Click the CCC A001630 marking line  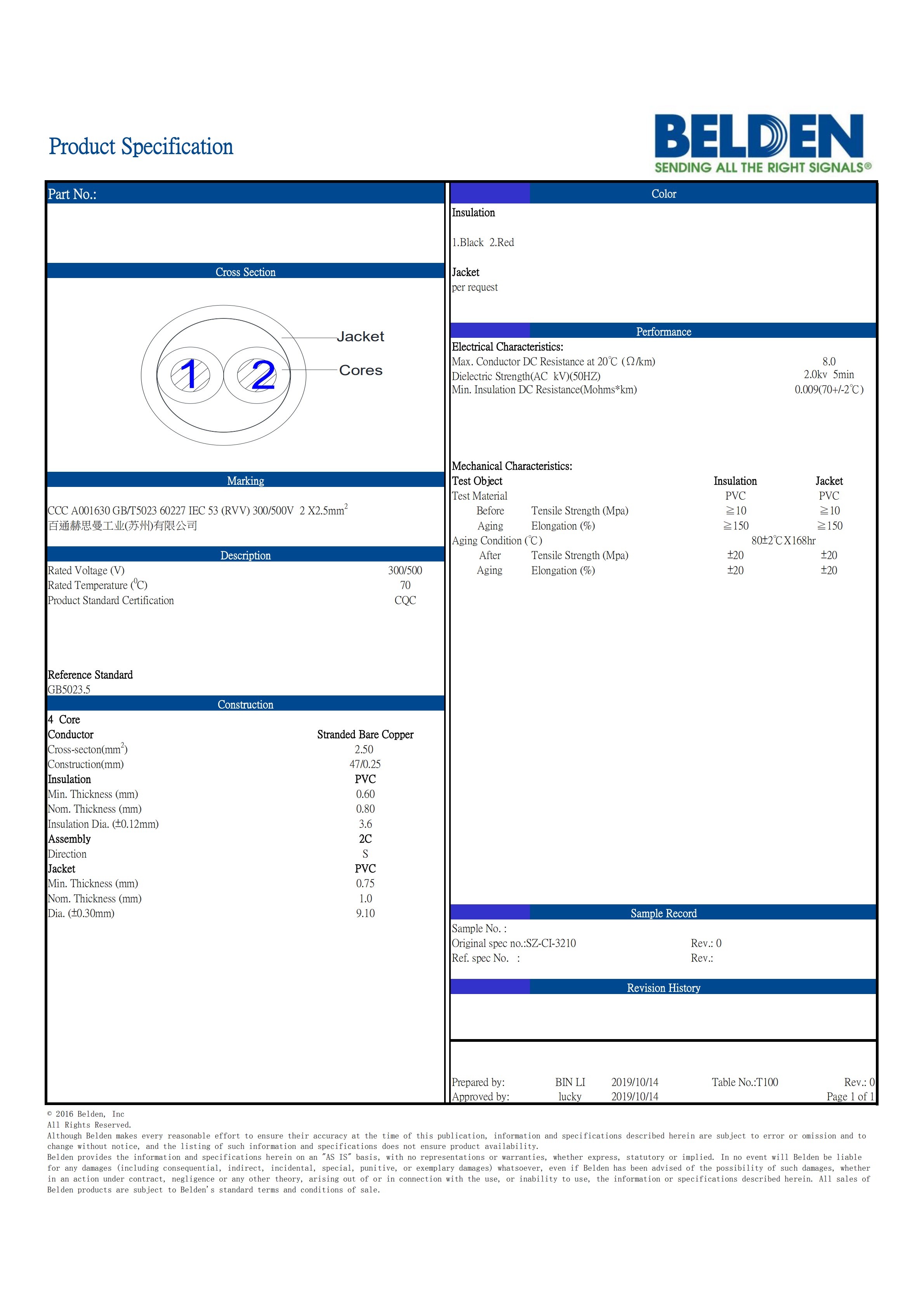tap(198, 509)
